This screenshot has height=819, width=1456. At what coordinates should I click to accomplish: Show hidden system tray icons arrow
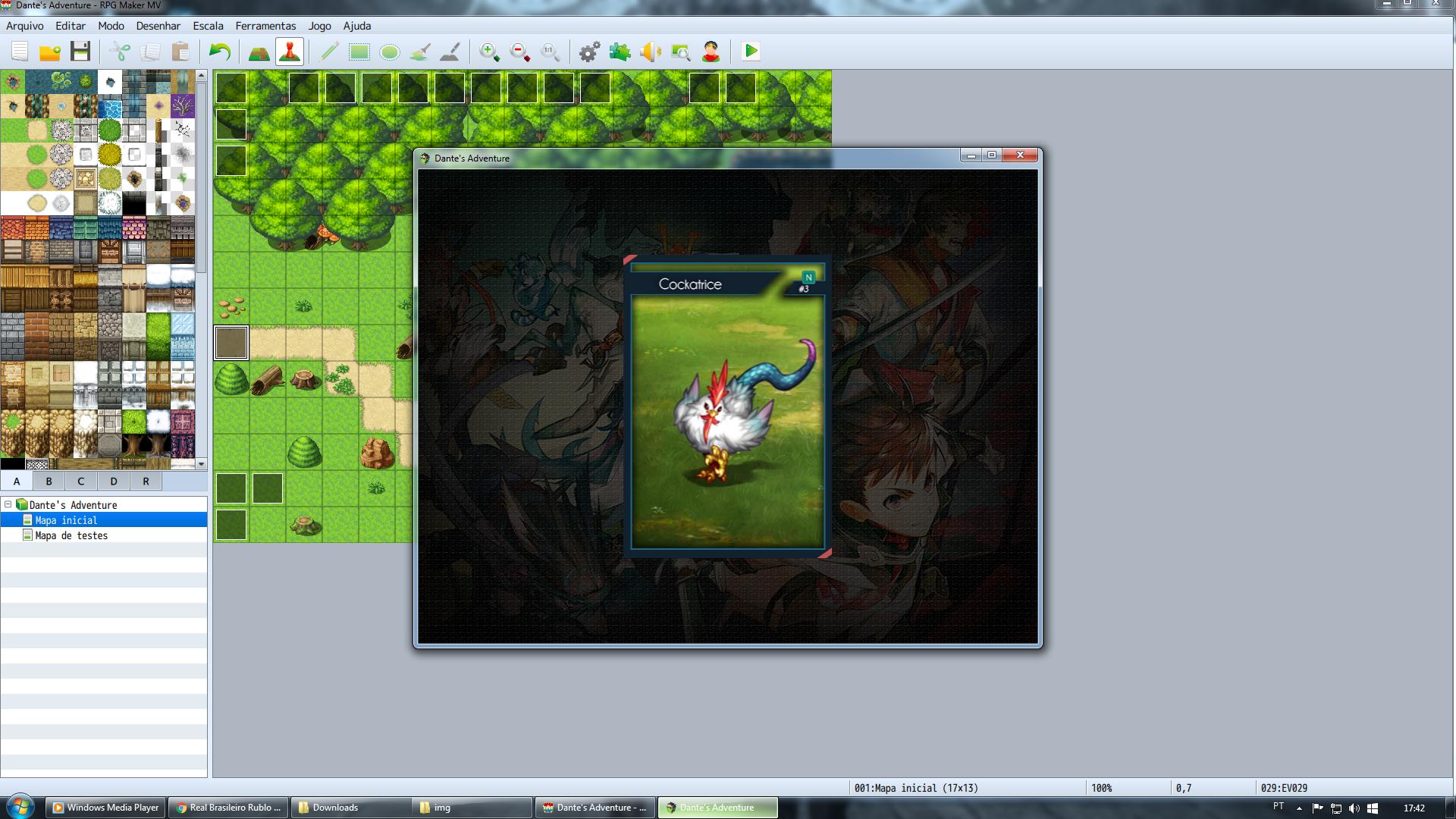(x=1299, y=808)
